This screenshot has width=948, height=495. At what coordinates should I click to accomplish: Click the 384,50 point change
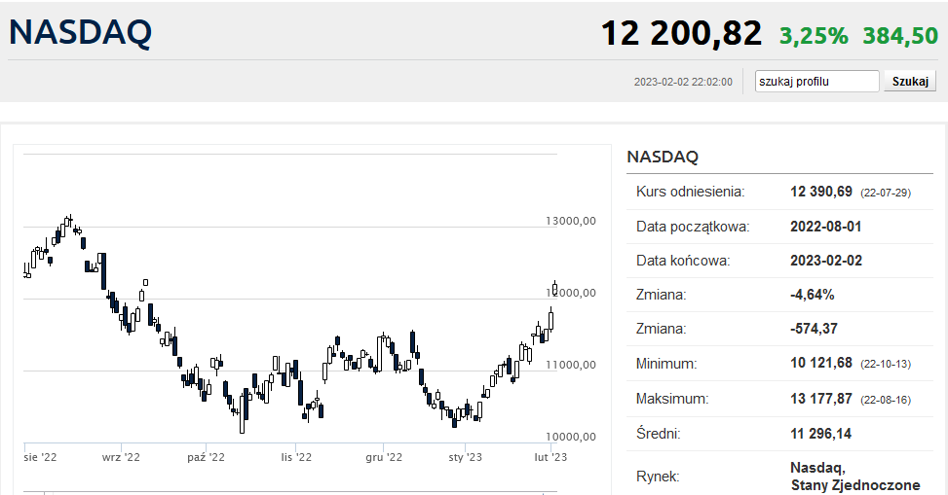pyautogui.click(x=900, y=36)
